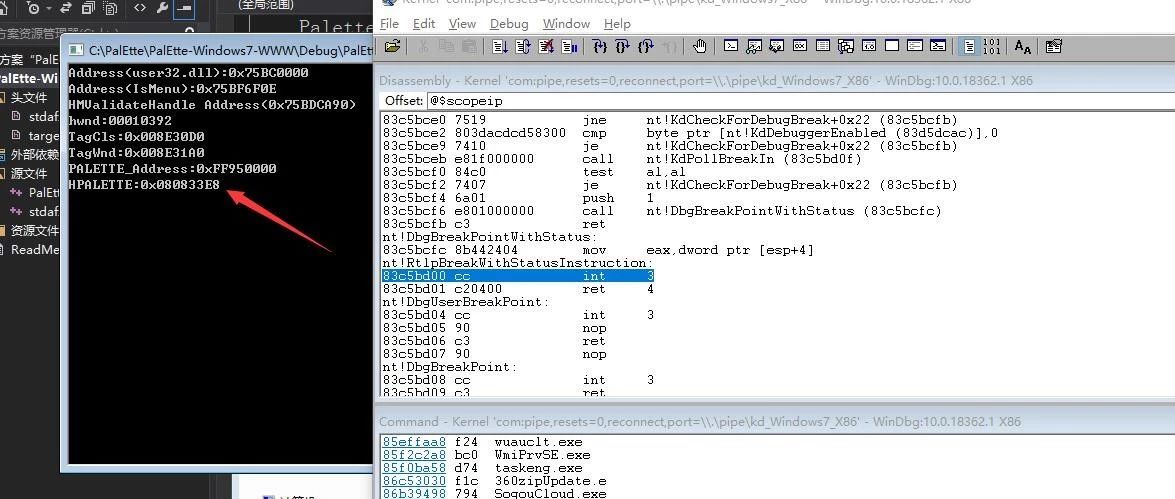Click the HPALETTE:0x080833E8 console line

click(144, 184)
